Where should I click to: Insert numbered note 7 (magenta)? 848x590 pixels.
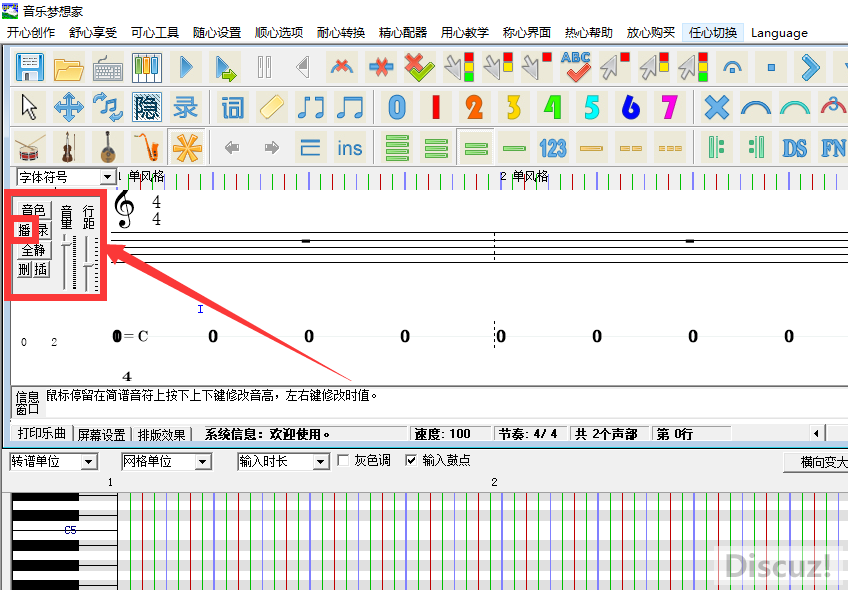click(670, 107)
